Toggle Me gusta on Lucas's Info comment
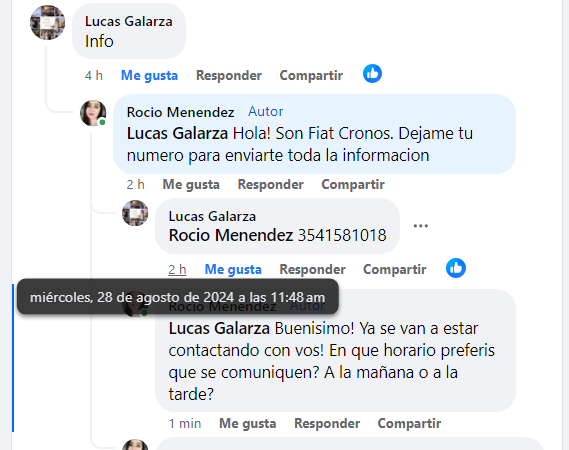Image resolution: width=569 pixels, height=450 pixels. pos(150,75)
